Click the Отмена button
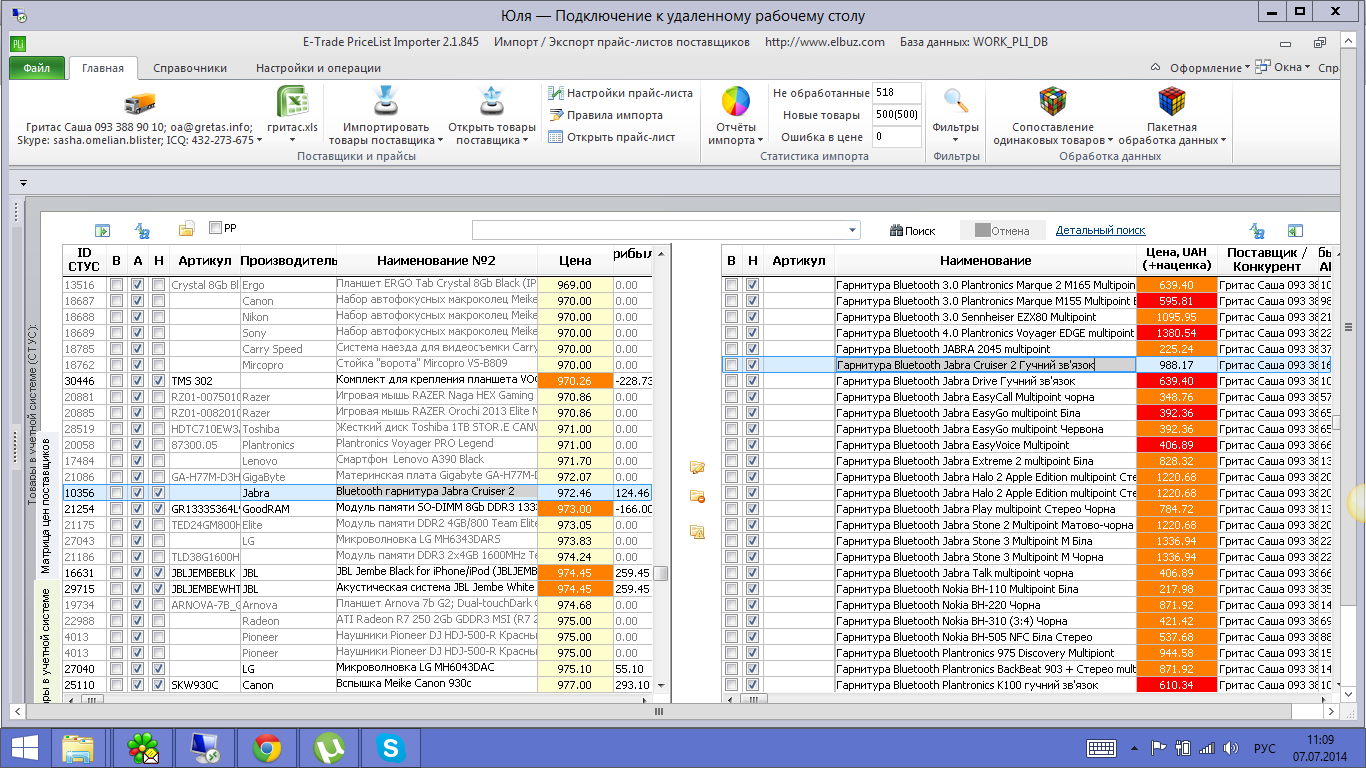The width and height of the screenshot is (1366, 768). [x=1002, y=230]
